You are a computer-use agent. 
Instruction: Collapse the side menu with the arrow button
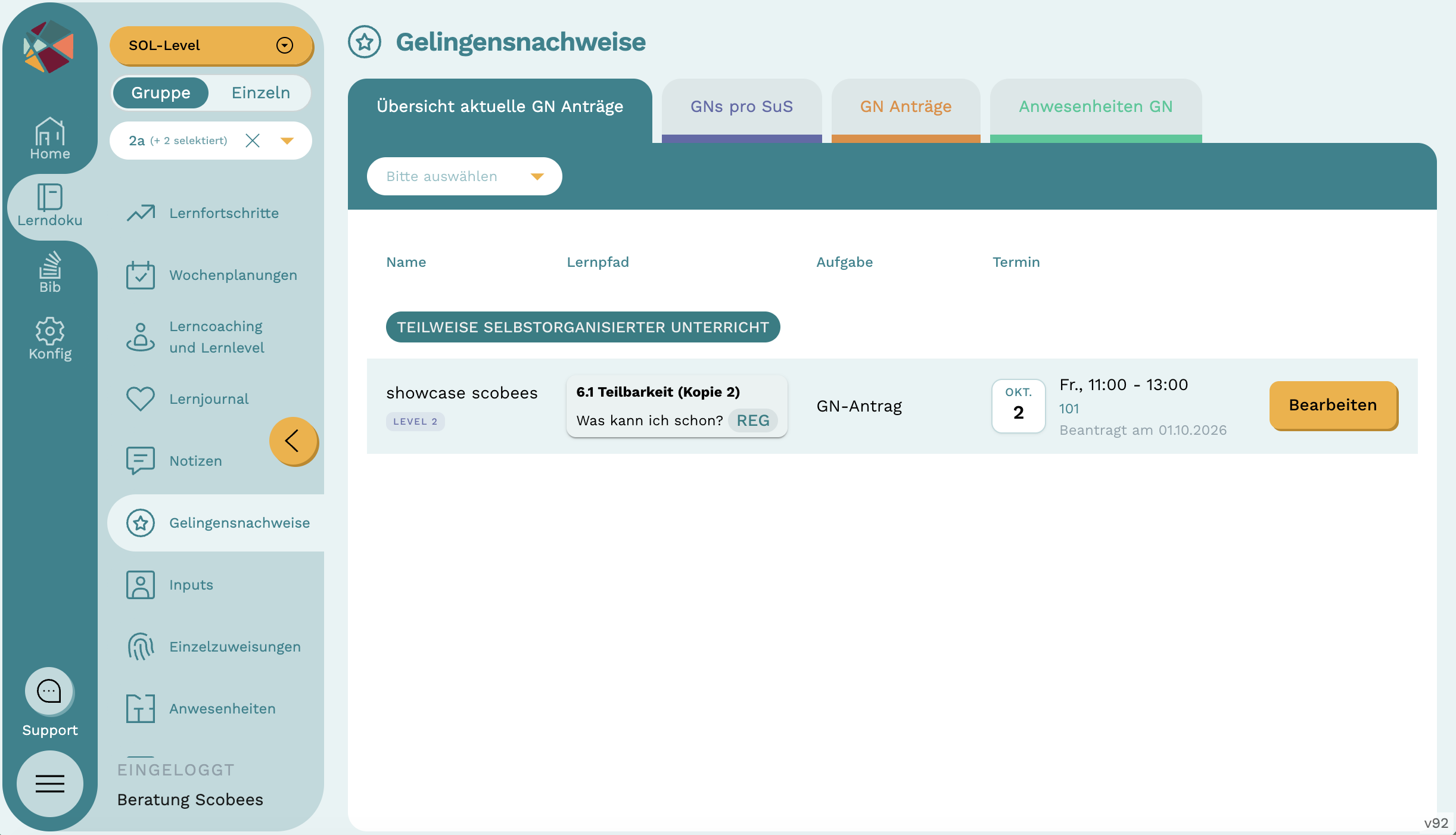click(293, 441)
